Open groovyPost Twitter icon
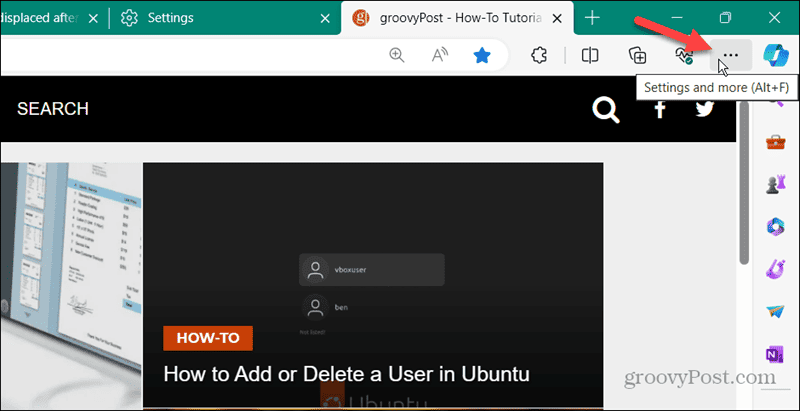Screen dimensions: 800x411 [705, 109]
